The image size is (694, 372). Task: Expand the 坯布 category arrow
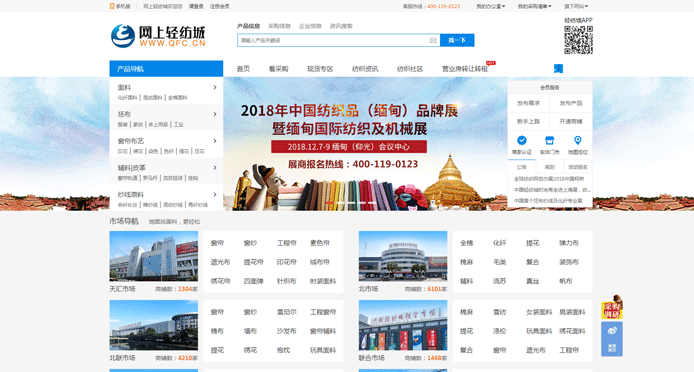click(x=215, y=114)
